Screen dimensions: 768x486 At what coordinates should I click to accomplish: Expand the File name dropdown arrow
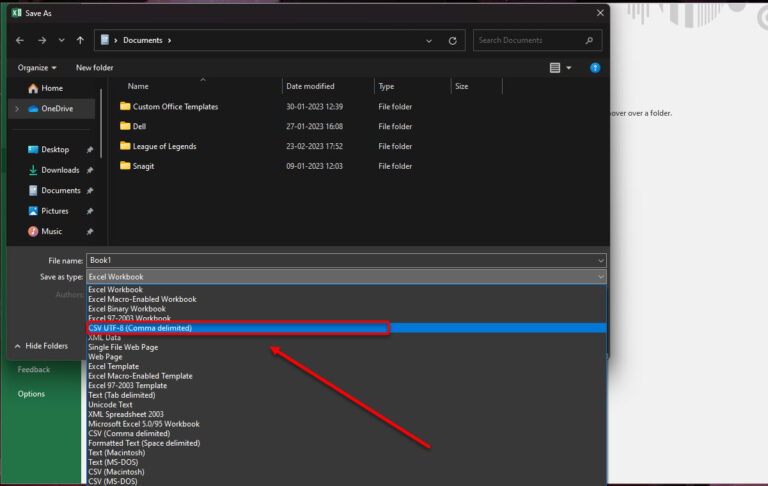click(601, 261)
